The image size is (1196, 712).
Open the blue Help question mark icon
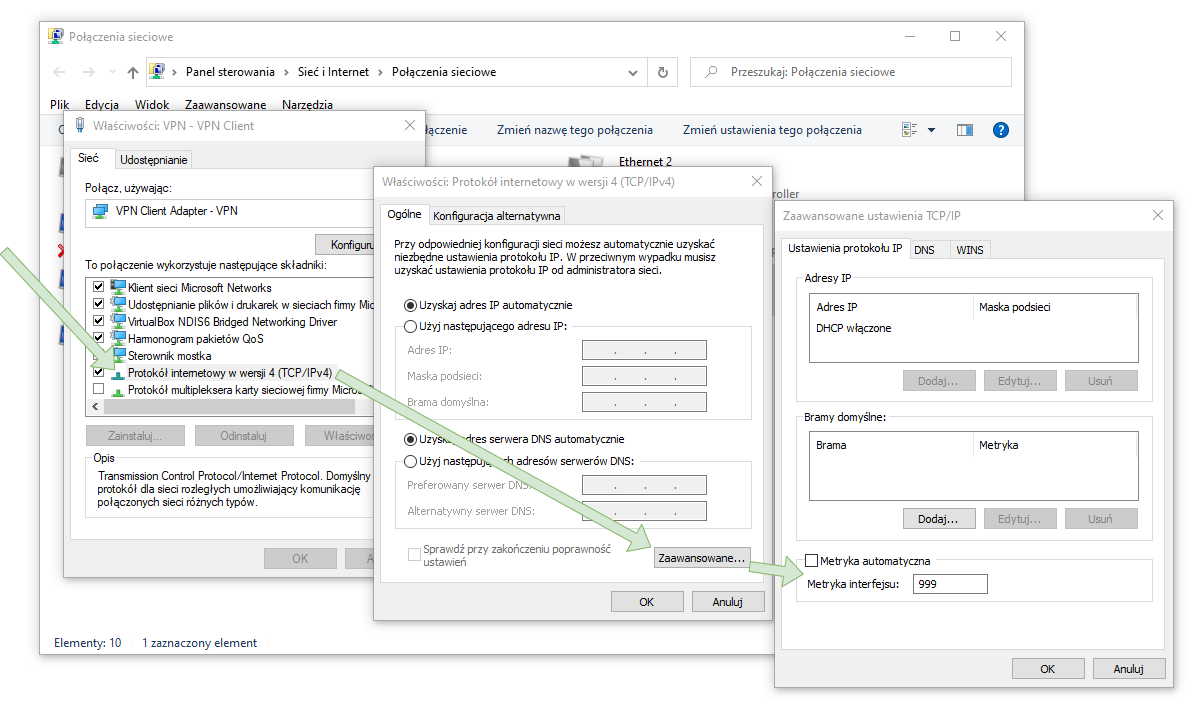pos(999,130)
